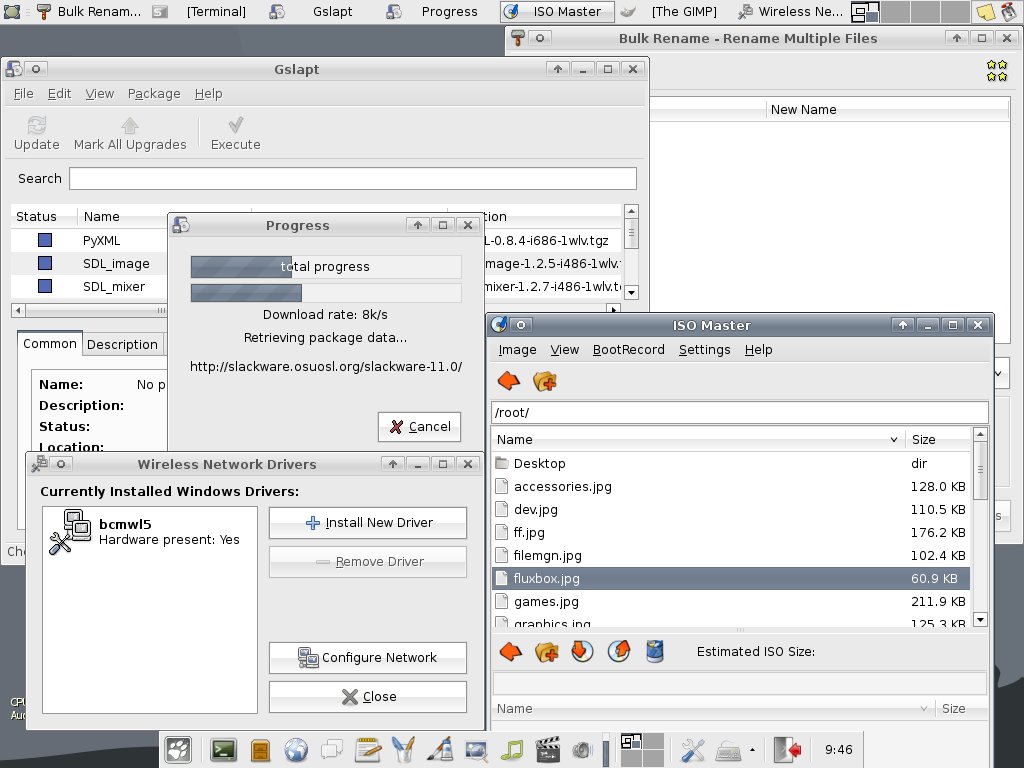1024x768 pixels.
Task: Add selected file to the ISO image
Action: point(583,651)
